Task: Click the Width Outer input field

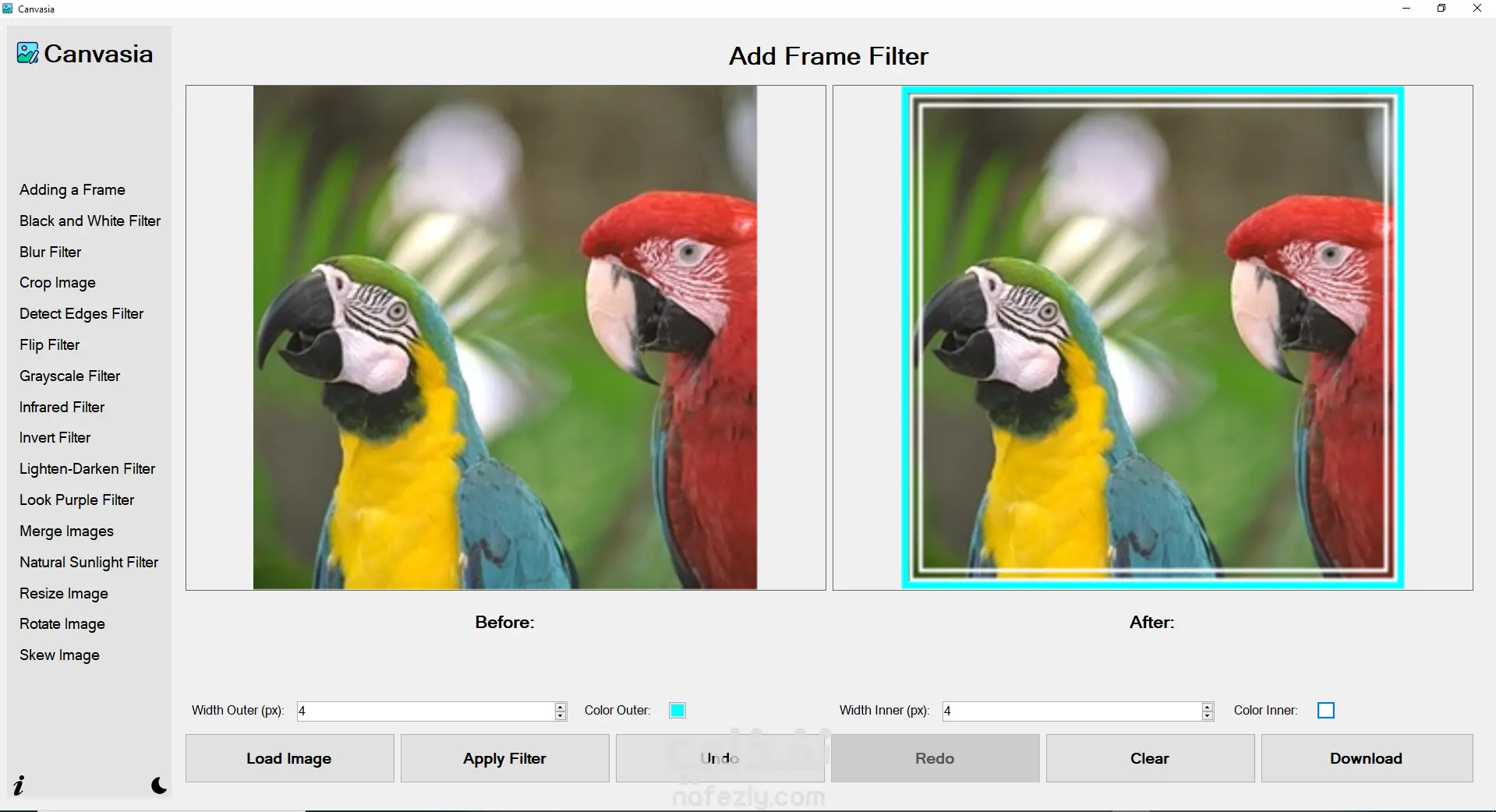Action: click(426, 711)
